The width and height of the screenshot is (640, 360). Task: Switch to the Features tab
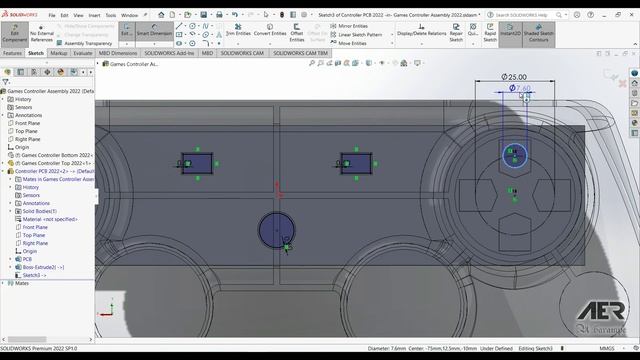coord(12,53)
